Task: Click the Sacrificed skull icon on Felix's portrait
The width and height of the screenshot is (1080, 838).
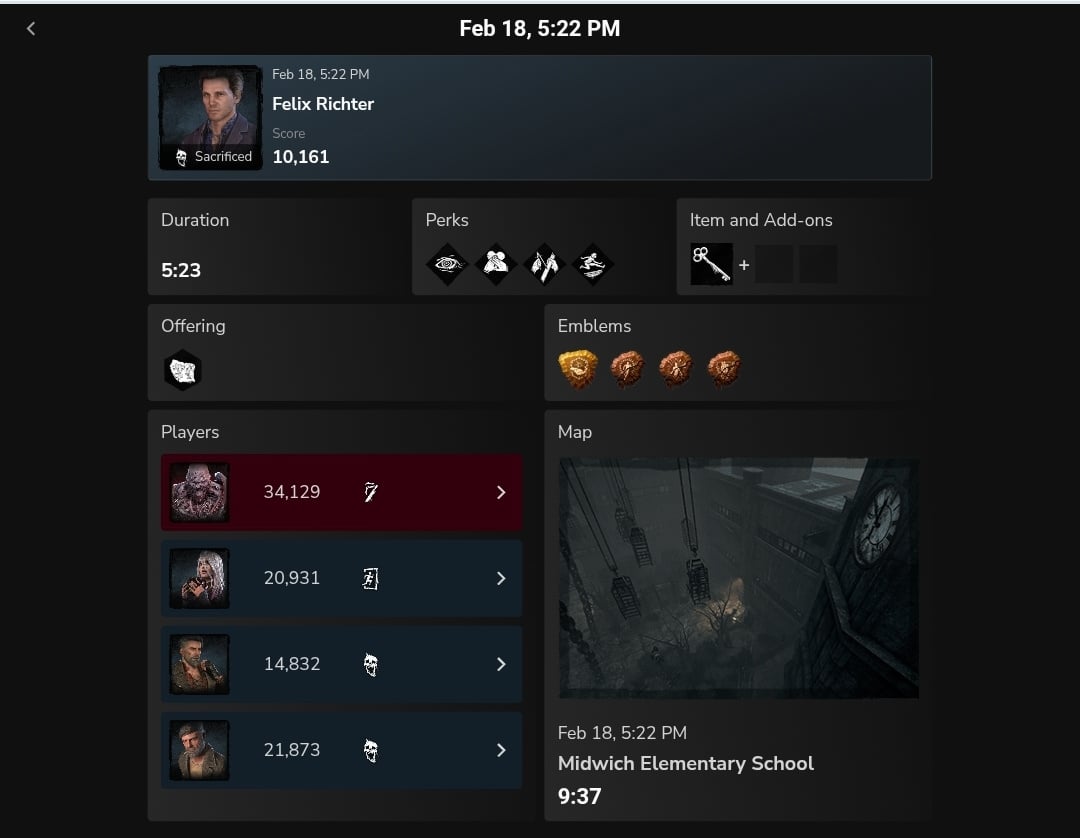Action: point(181,158)
